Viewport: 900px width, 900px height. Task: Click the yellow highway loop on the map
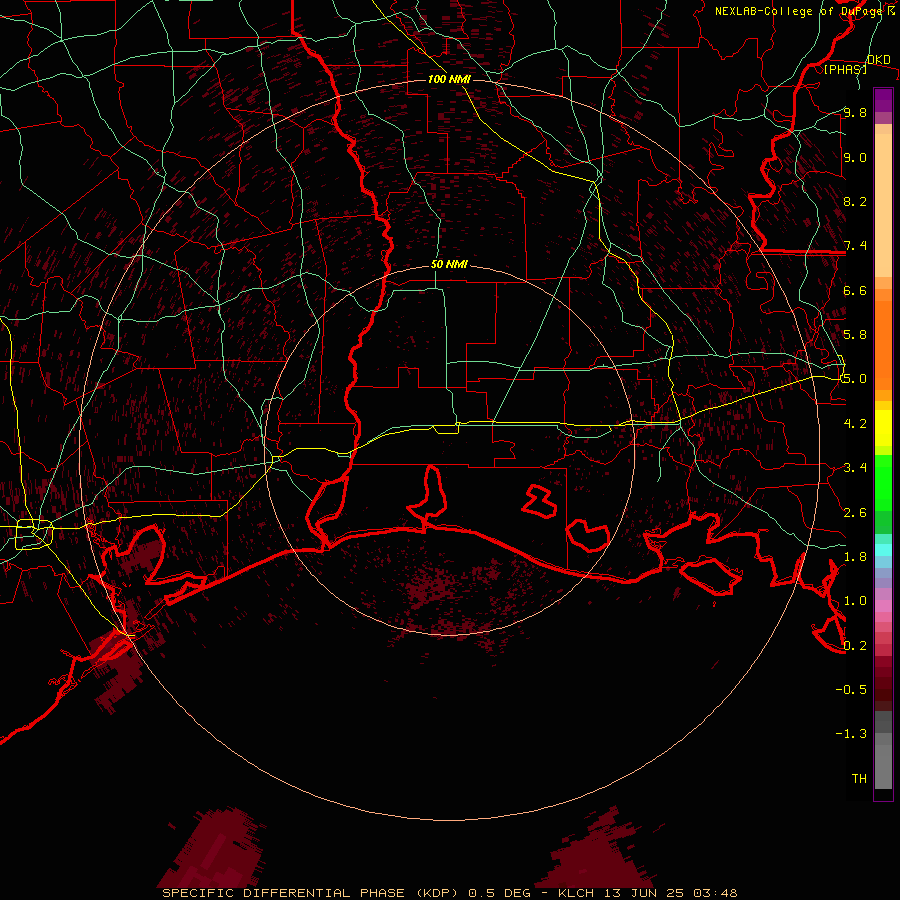click(x=33, y=534)
